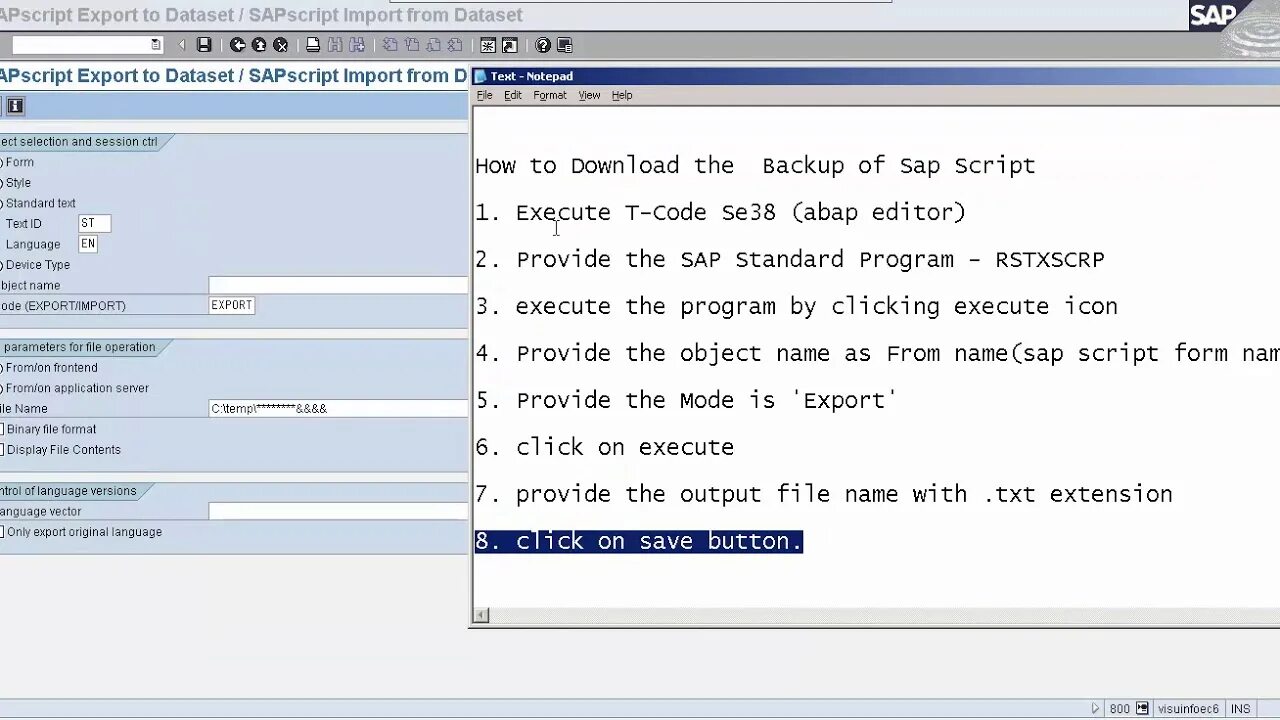This screenshot has width=1280, height=720.
Task: Click the First Page icon
Action: pos(390,45)
